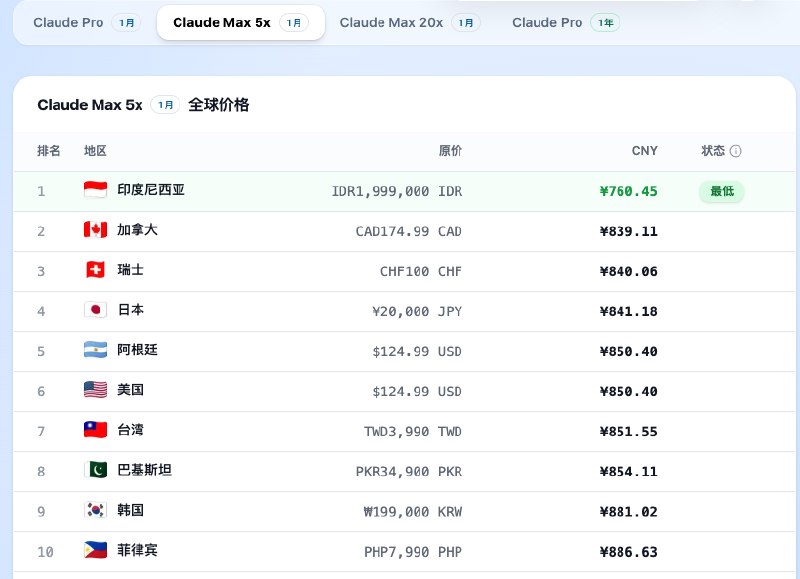Click the region name 菲律宾
Image resolution: width=800 pixels, height=579 pixels.
tap(137, 550)
